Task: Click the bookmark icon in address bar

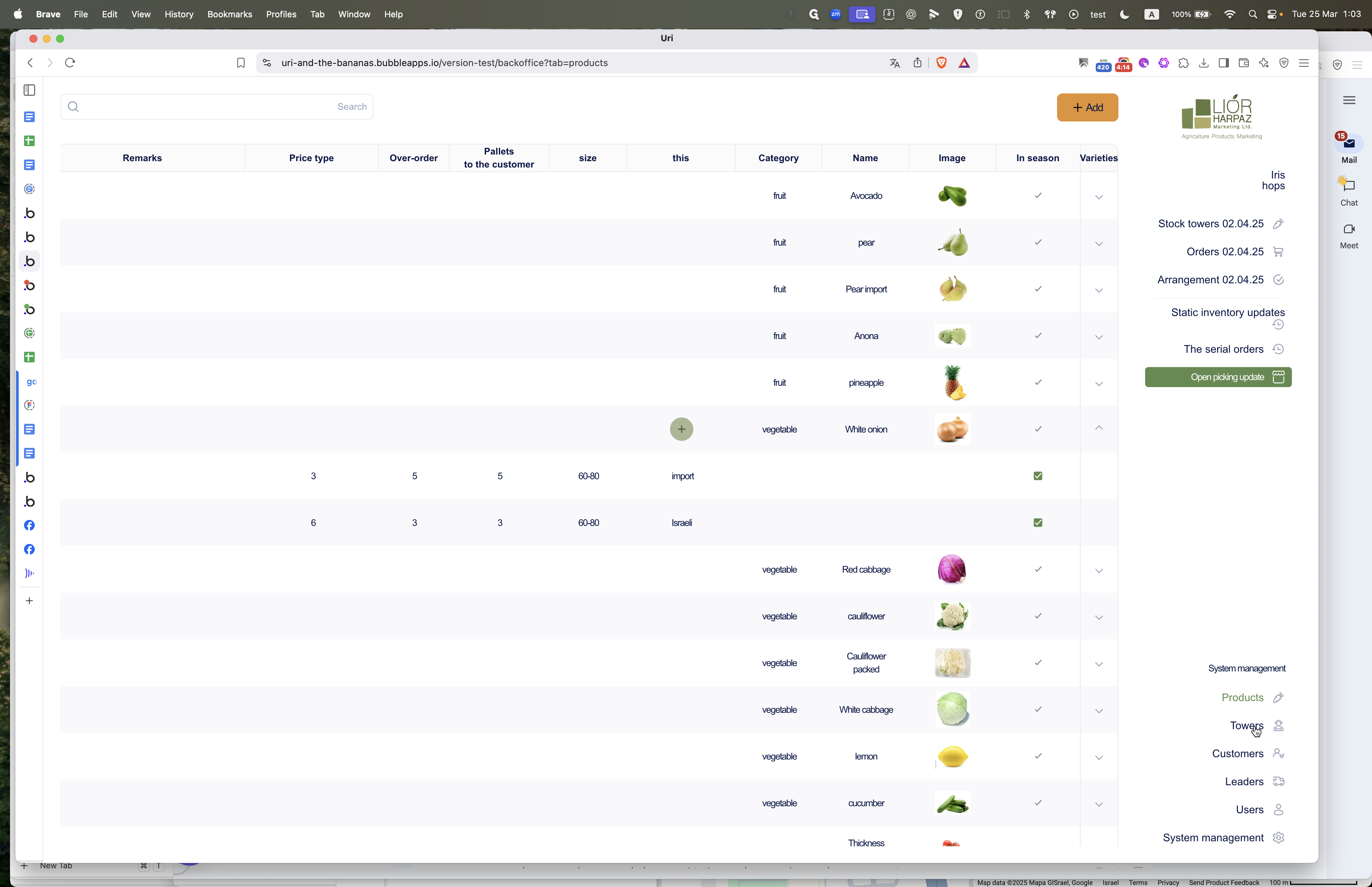Action: tap(241, 63)
